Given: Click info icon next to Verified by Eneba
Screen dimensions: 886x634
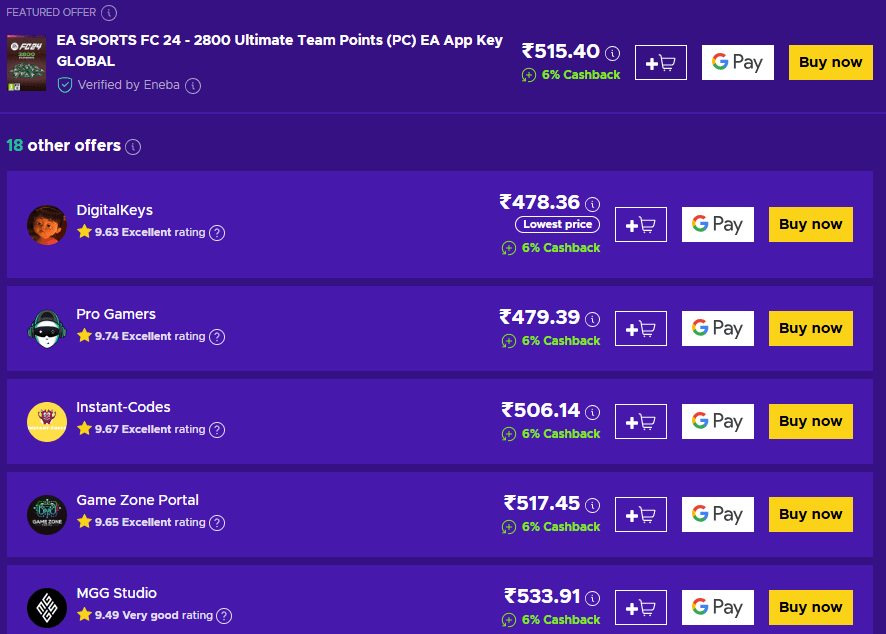Looking at the screenshot, I should click(x=193, y=86).
